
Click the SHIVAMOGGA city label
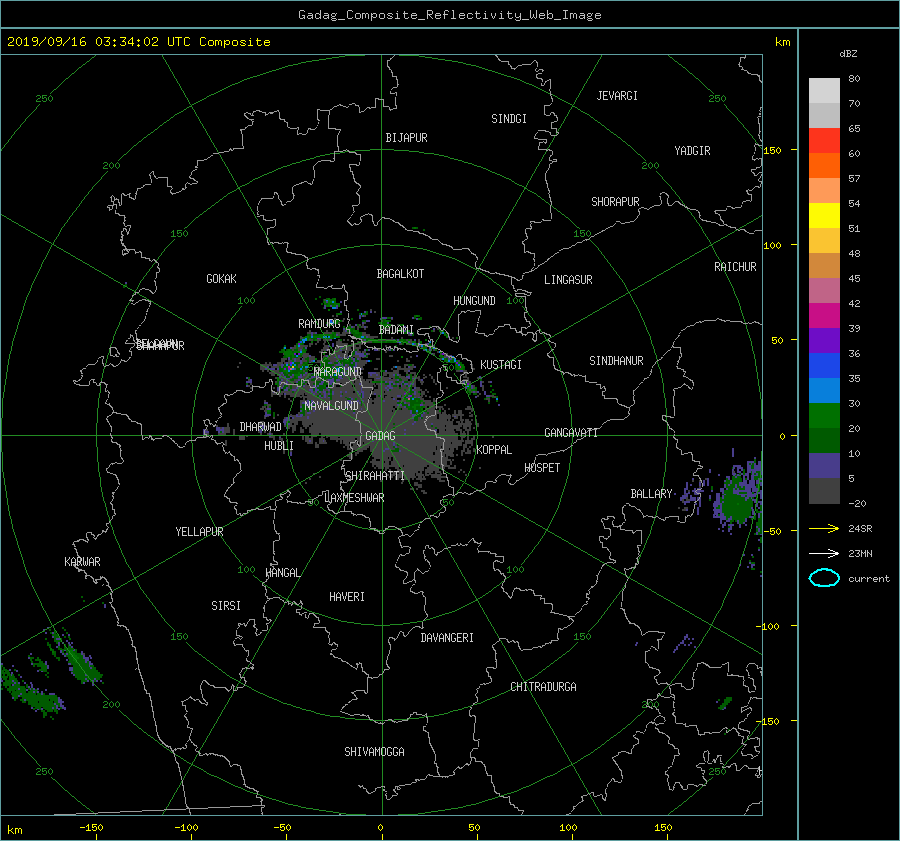point(374,752)
